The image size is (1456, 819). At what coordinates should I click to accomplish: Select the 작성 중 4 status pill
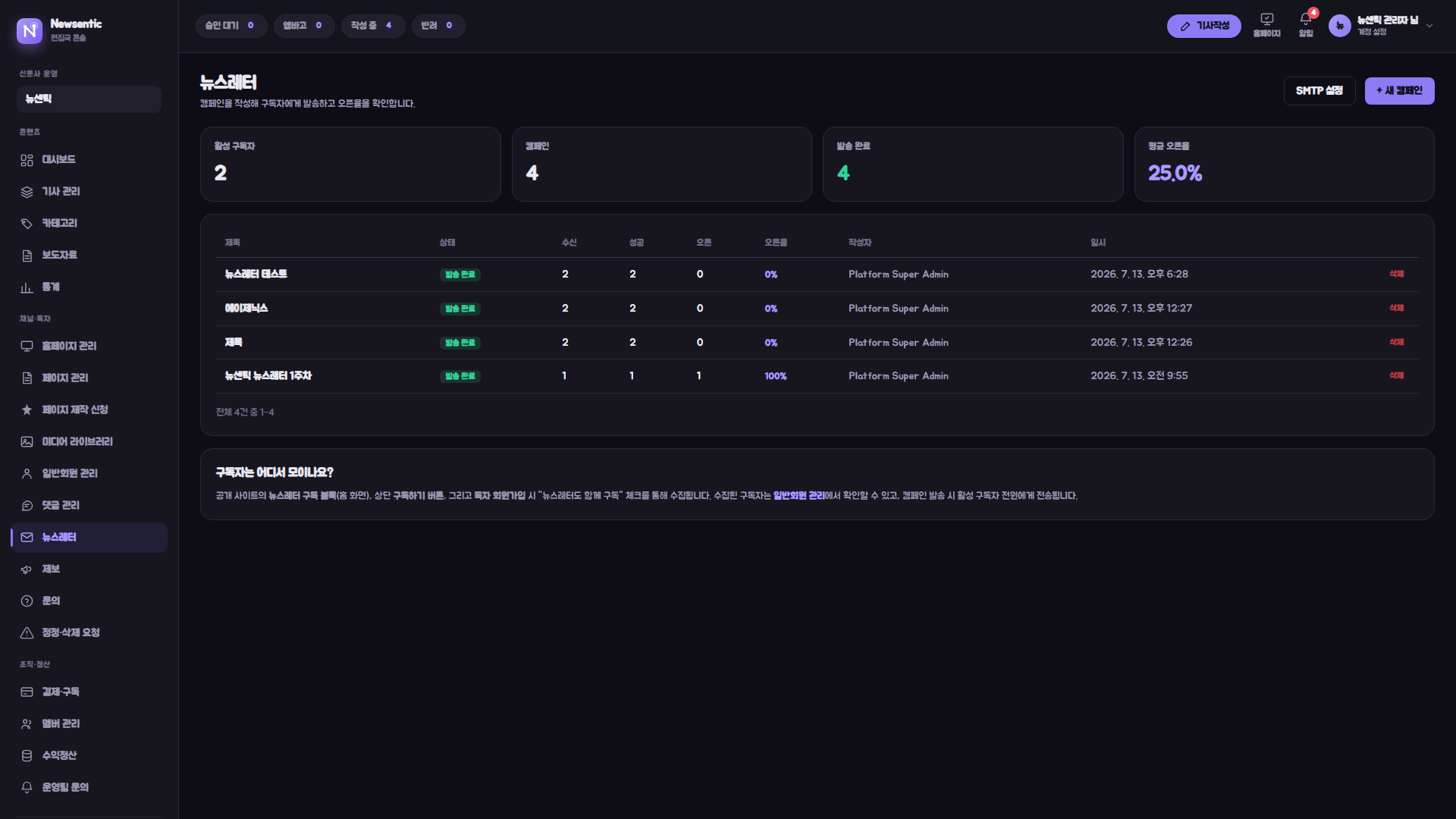click(x=372, y=26)
